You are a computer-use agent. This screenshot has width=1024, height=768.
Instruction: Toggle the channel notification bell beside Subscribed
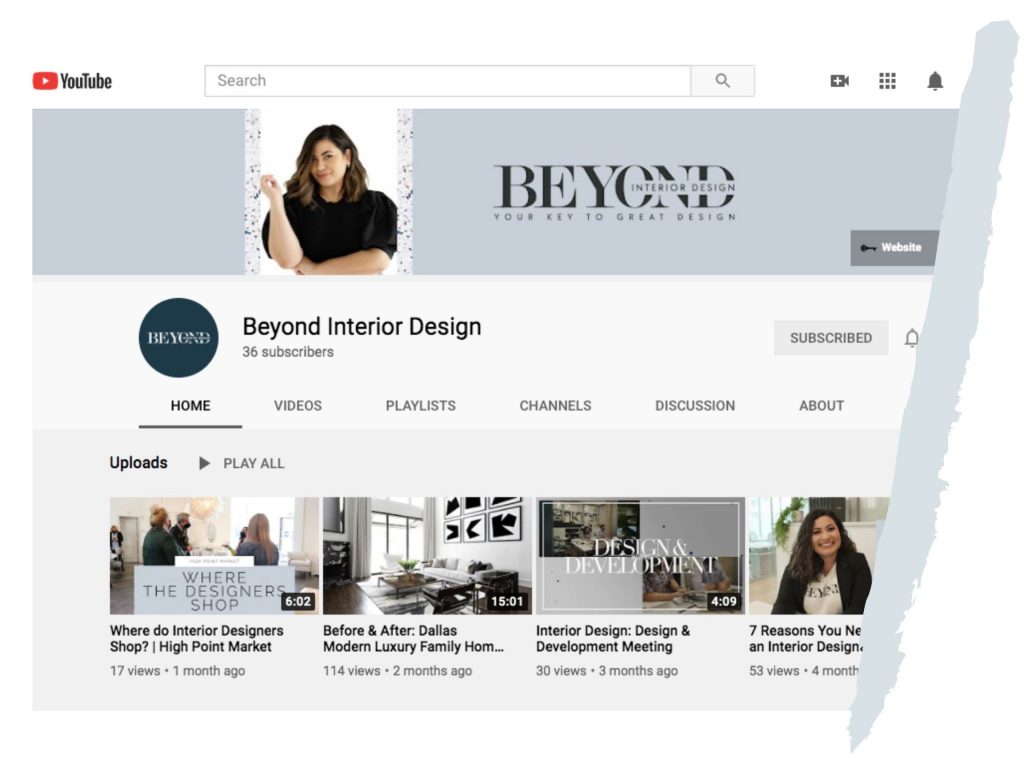(x=912, y=338)
